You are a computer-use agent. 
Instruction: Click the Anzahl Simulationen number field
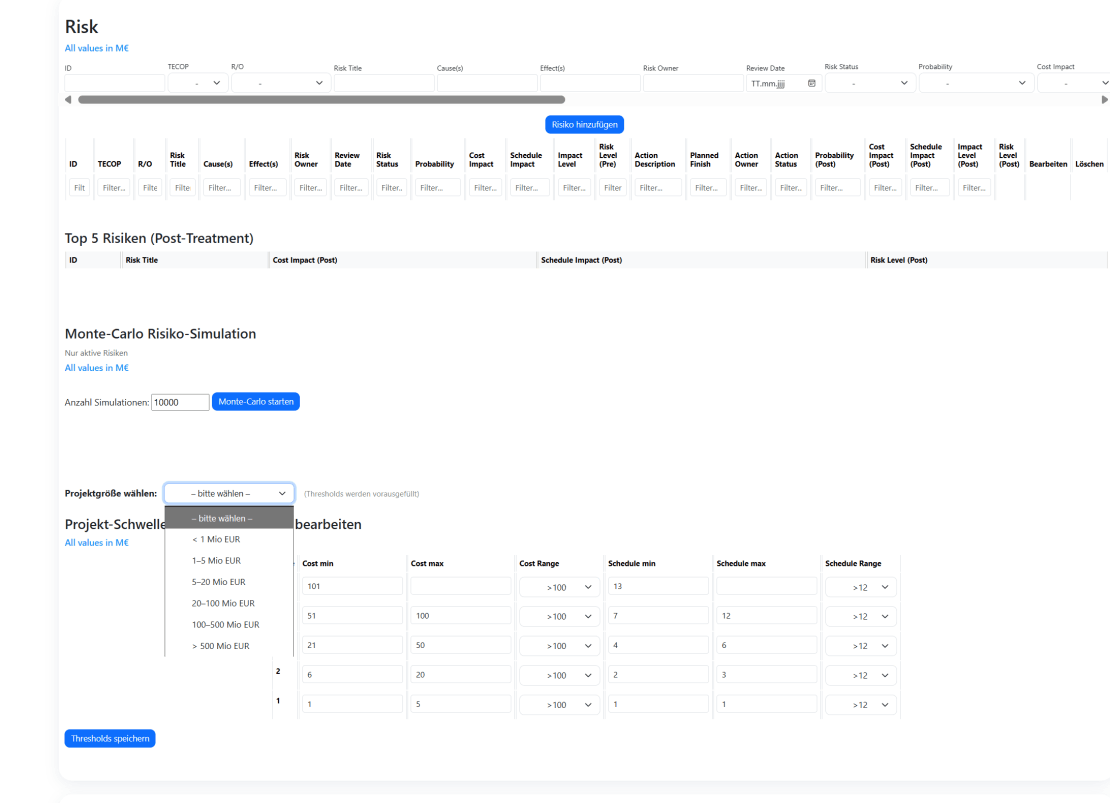coord(180,402)
